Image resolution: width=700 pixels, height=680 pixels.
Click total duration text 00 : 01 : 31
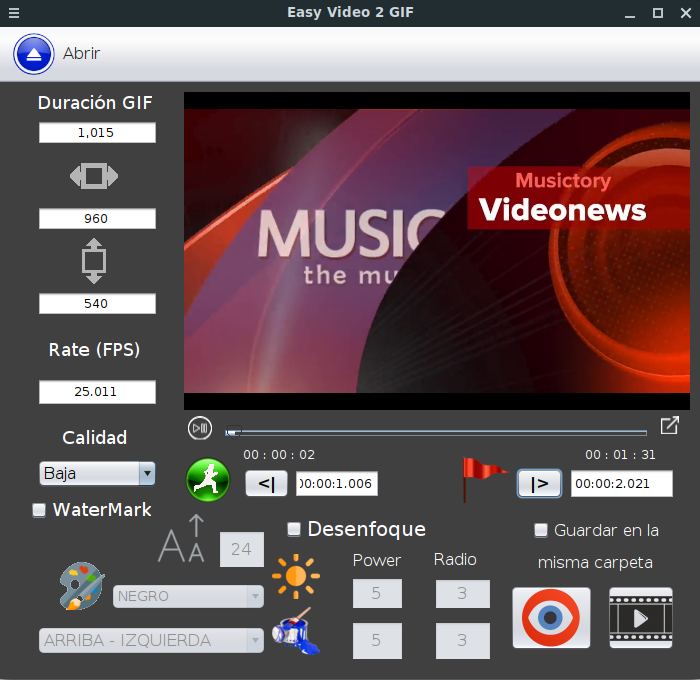[x=620, y=455]
